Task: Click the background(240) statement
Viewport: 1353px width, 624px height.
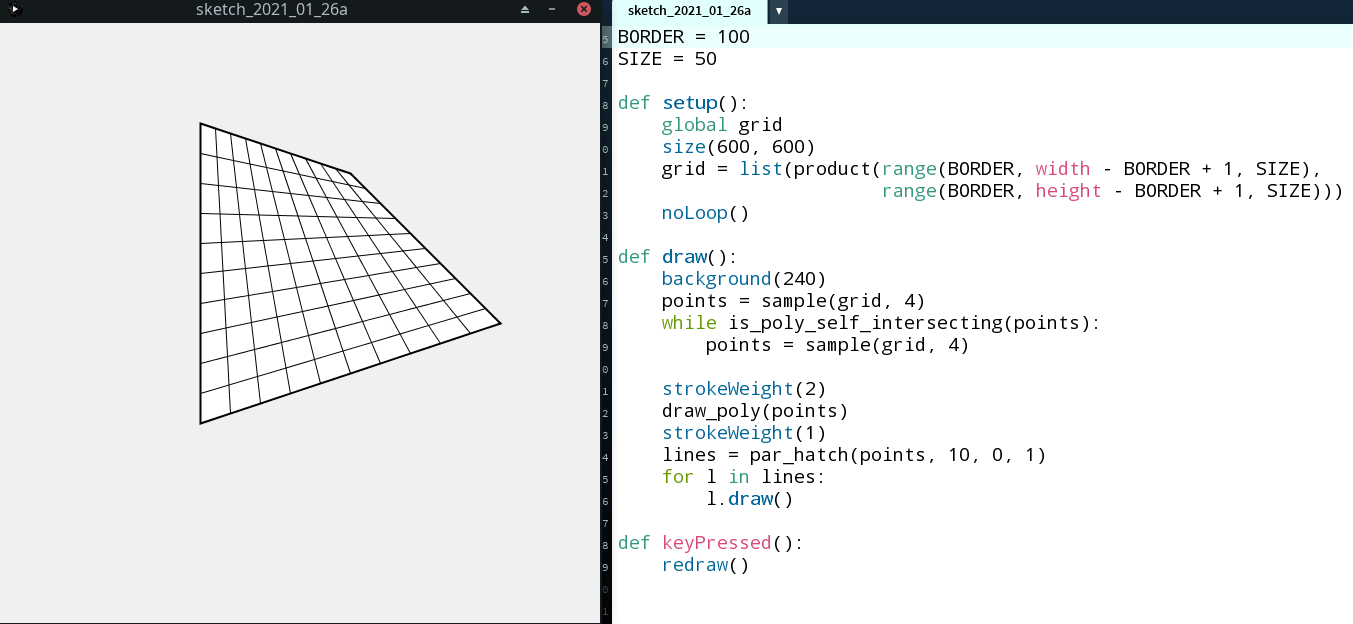Action: 744,279
